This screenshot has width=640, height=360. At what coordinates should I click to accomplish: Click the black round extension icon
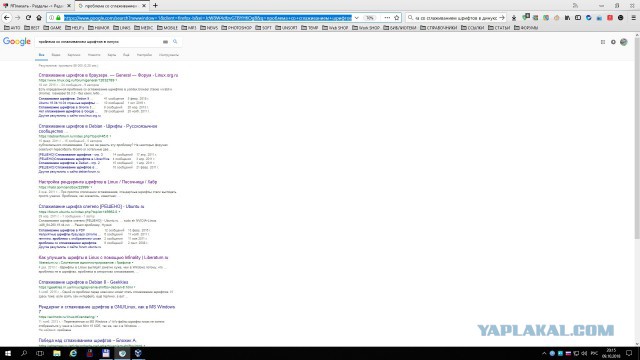click(620, 18)
